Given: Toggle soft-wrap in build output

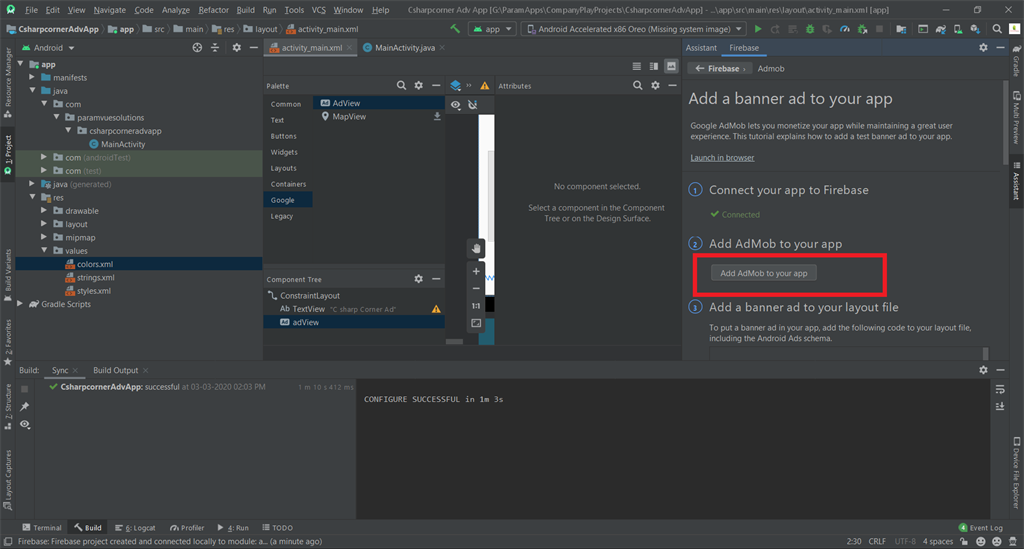Looking at the screenshot, I should [x=1000, y=389].
